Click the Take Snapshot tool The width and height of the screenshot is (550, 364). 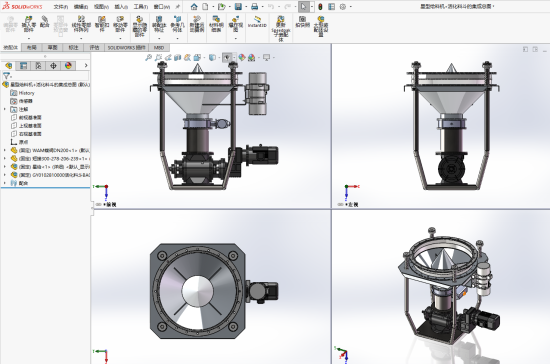pyautogui.click(x=302, y=21)
